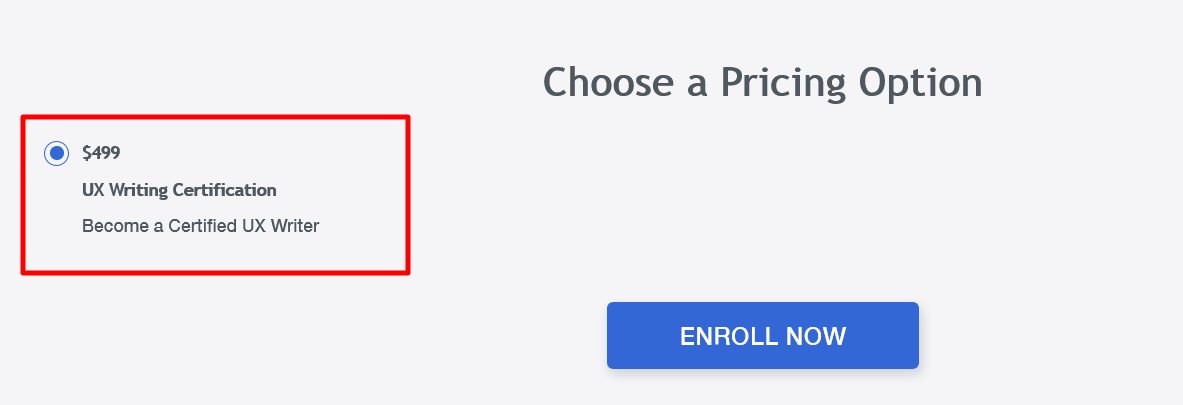Viewport: 1183px width, 405px height.
Task: Click the Choose a Pricing Option heading
Action: pos(762,82)
